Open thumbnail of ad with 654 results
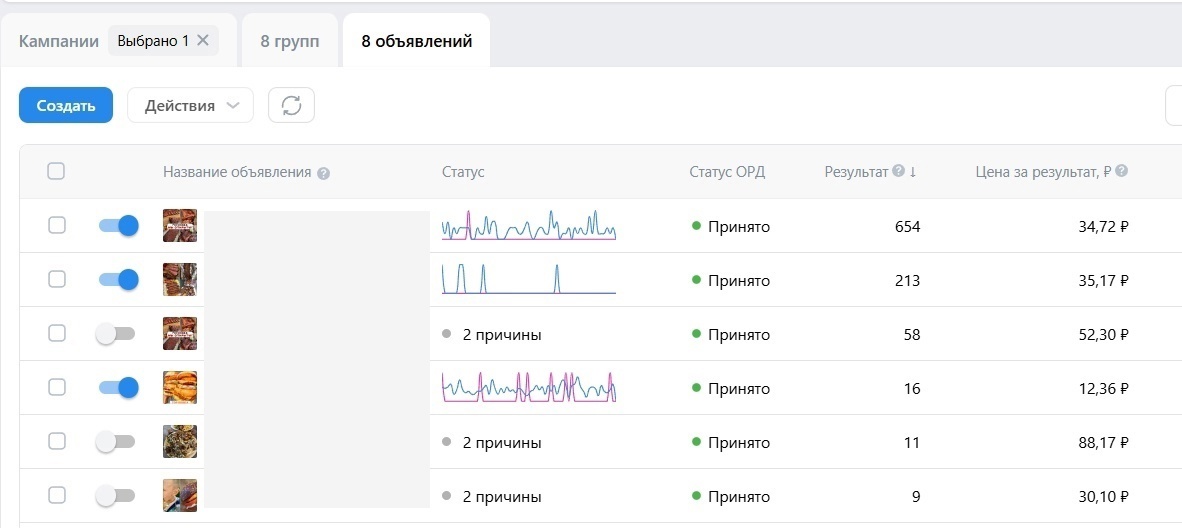The height and width of the screenshot is (528, 1182). coord(180,226)
